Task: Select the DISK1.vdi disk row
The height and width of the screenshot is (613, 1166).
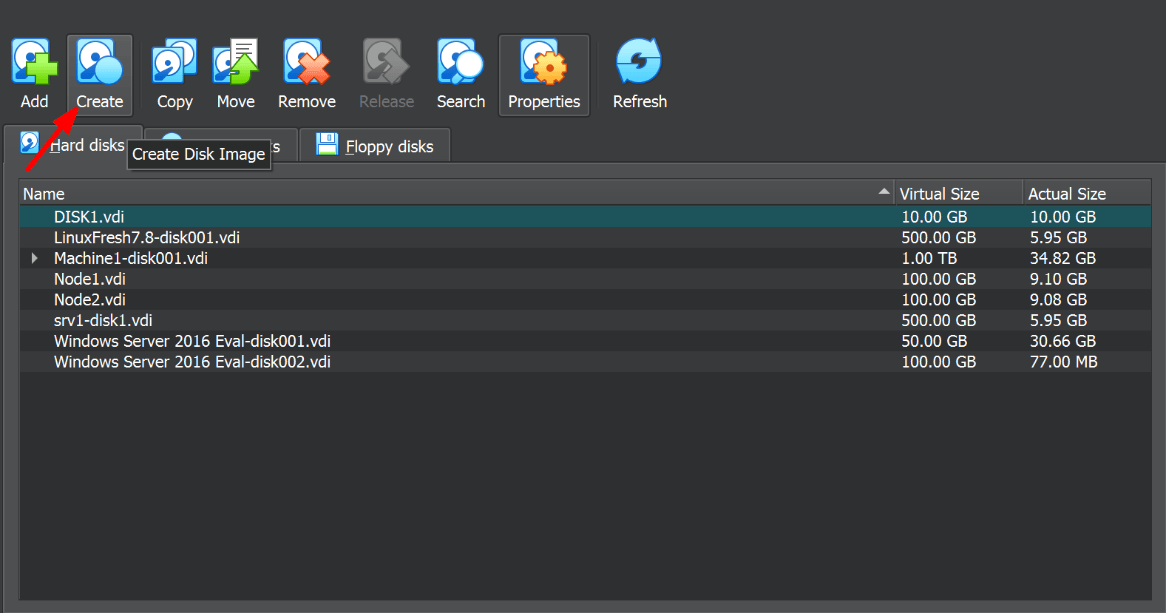Action: (x=89, y=216)
